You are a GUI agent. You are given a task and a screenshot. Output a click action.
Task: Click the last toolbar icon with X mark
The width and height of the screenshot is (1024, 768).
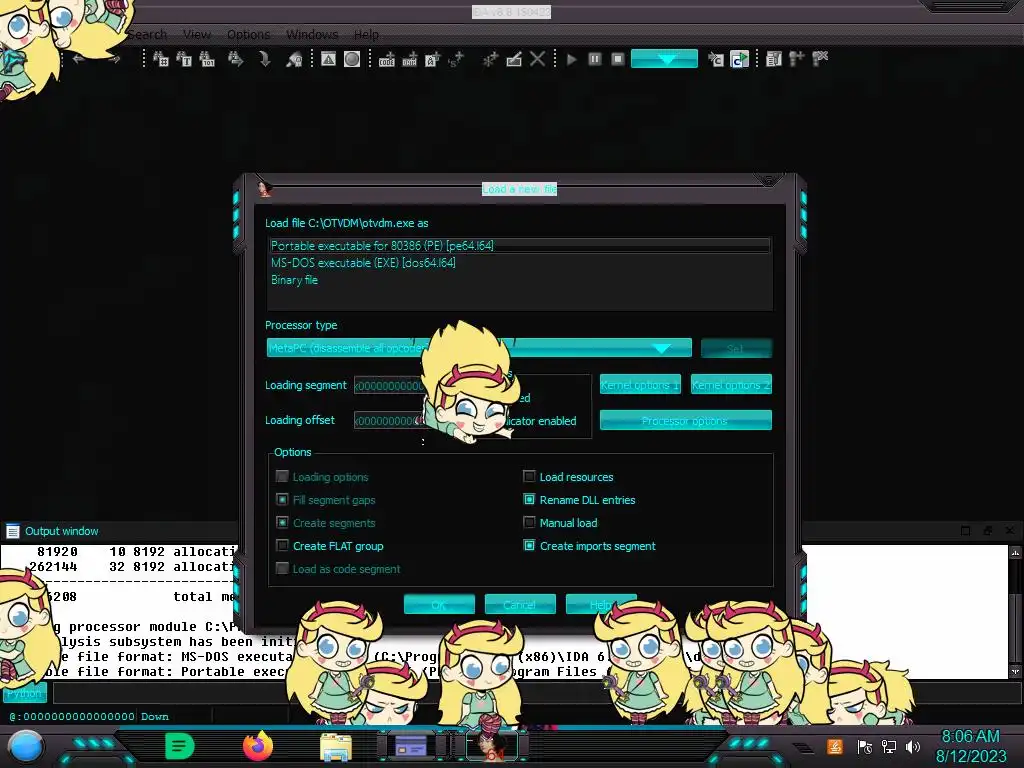(820, 59)
